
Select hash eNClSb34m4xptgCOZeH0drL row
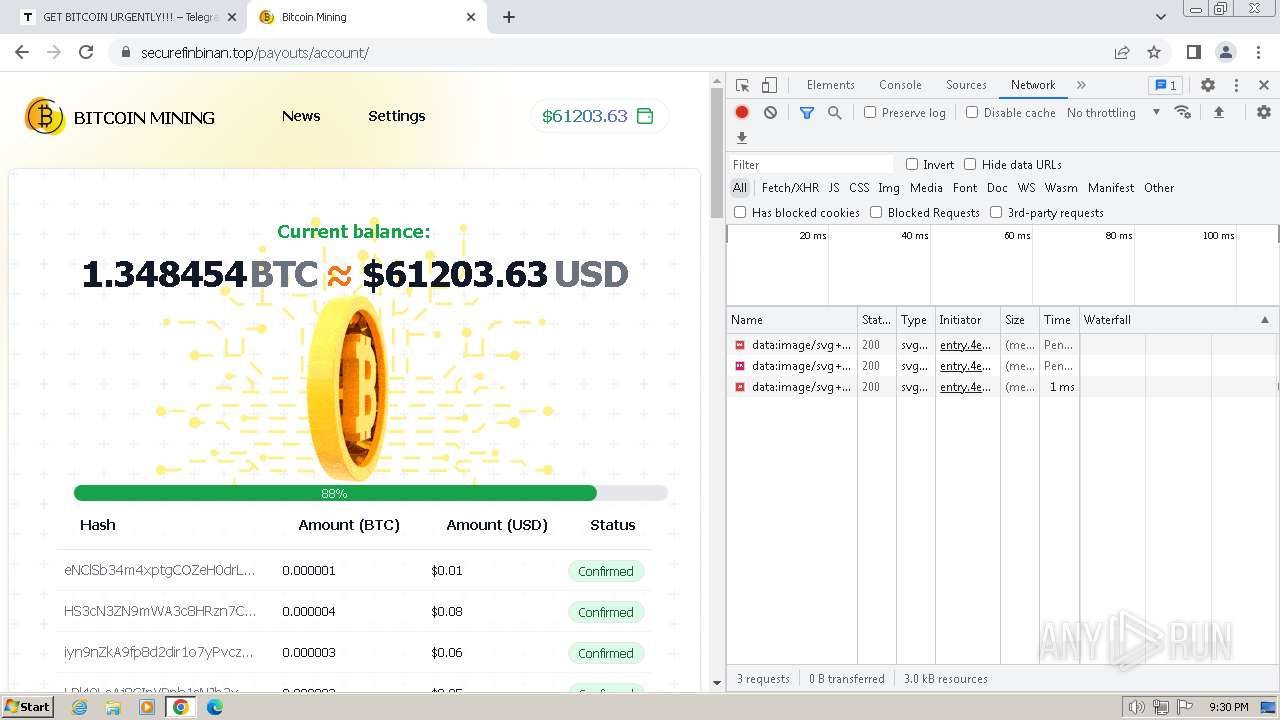(x=355, y=571)
